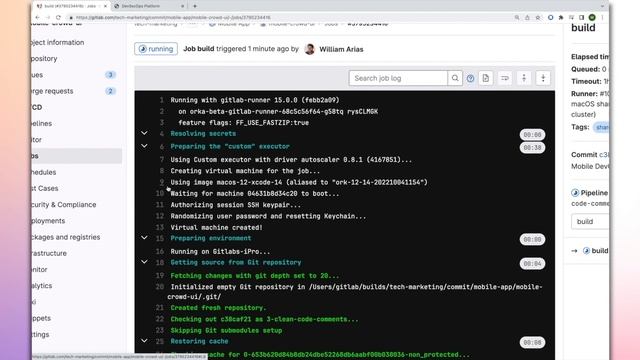Viewport: 640px width, 360px height.
Task: Open the browser three-dot menu
Action: [x=602, y=18]
